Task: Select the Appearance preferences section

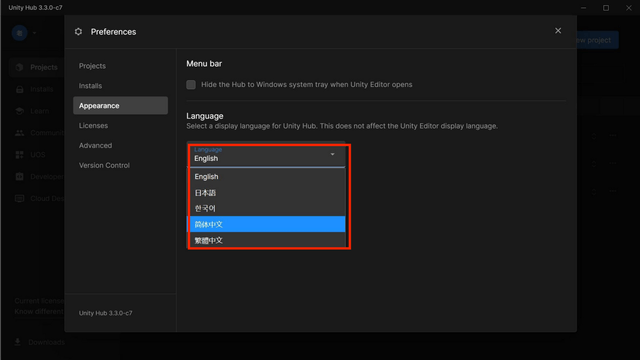Action: (x=120, y=106)
